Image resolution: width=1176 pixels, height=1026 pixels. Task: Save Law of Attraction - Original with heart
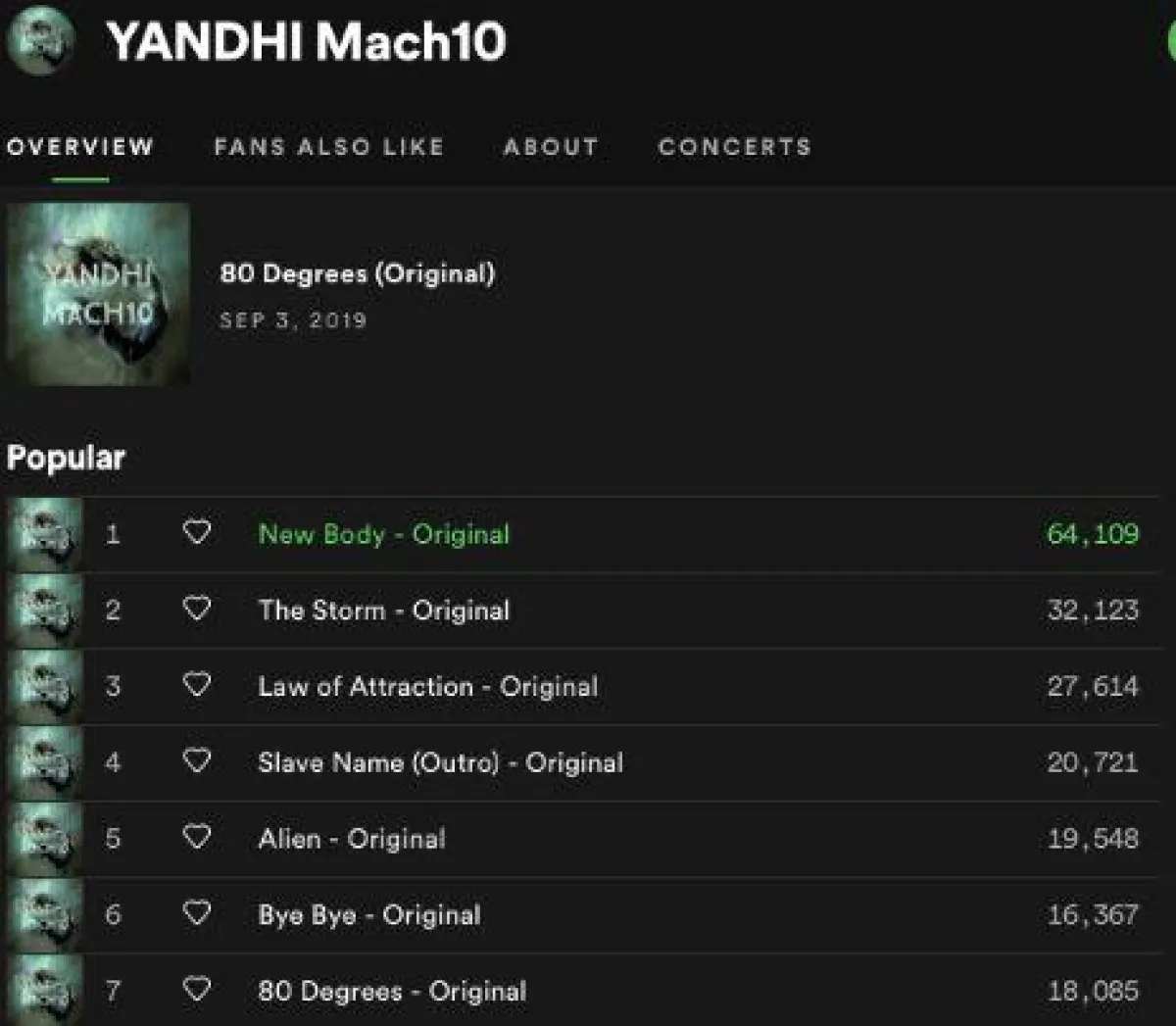(x=197, y=684)
